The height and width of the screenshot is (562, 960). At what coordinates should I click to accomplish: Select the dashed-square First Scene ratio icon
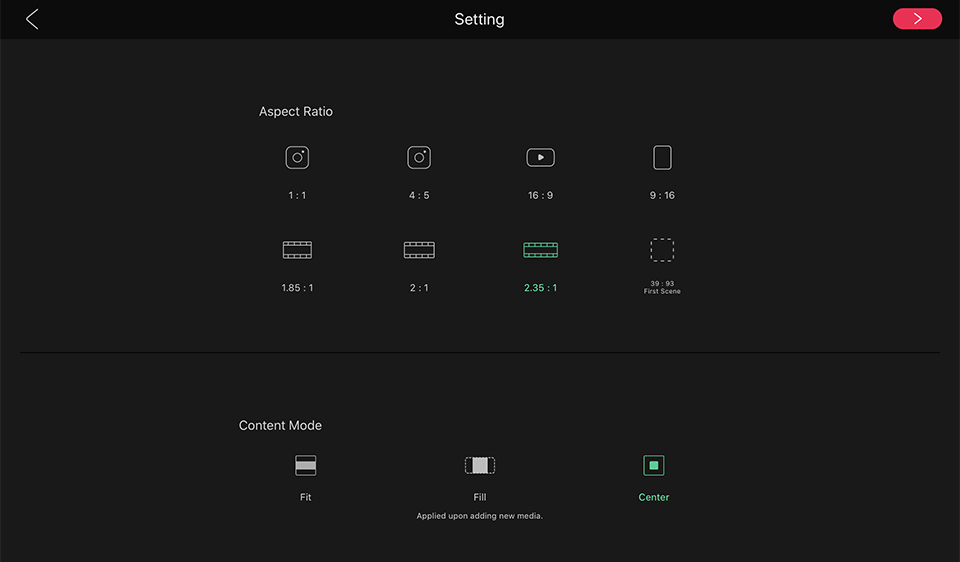click(x=662, y=250)
